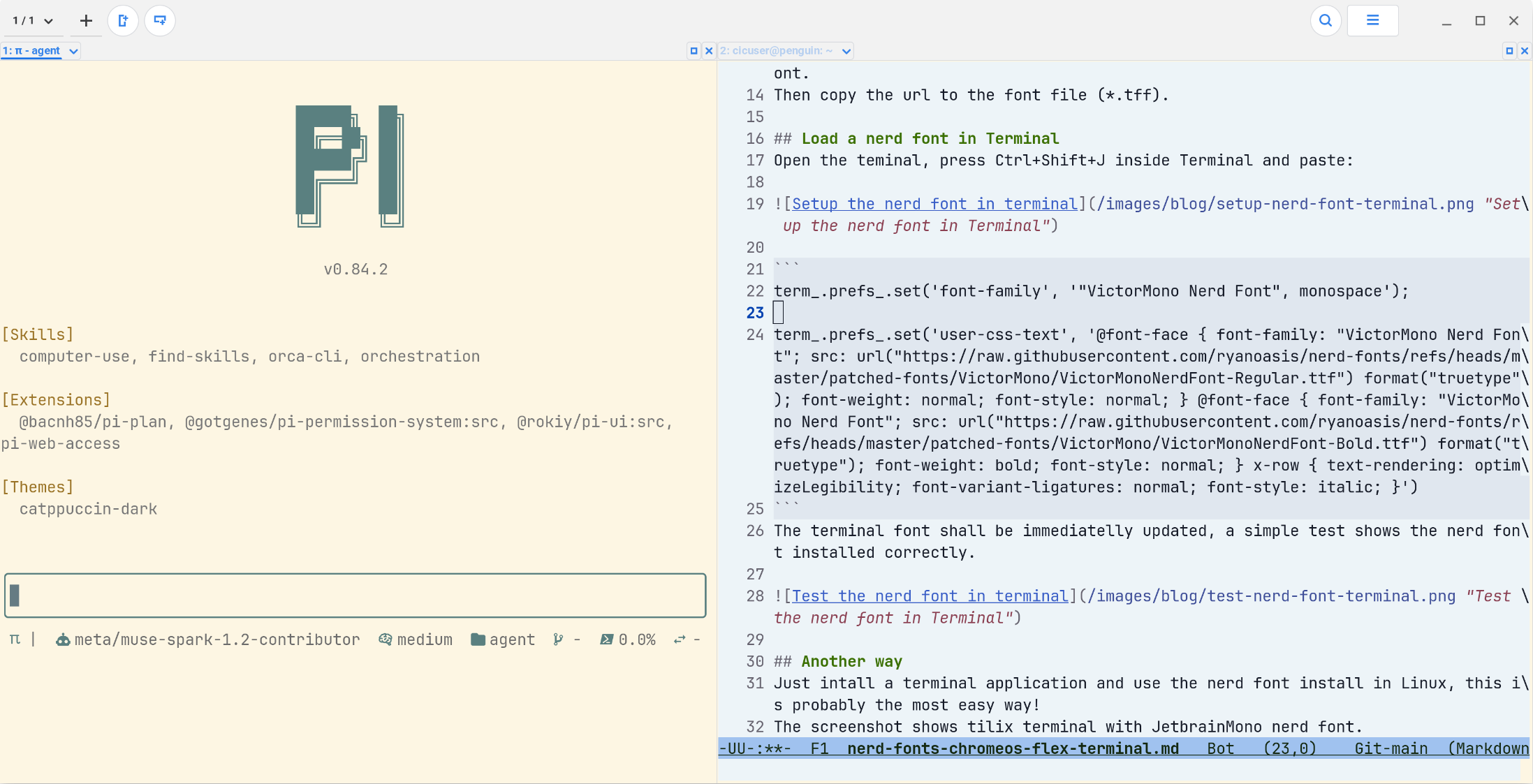Add a terminal to the right
1533x784 pixels.
point(124,21)
